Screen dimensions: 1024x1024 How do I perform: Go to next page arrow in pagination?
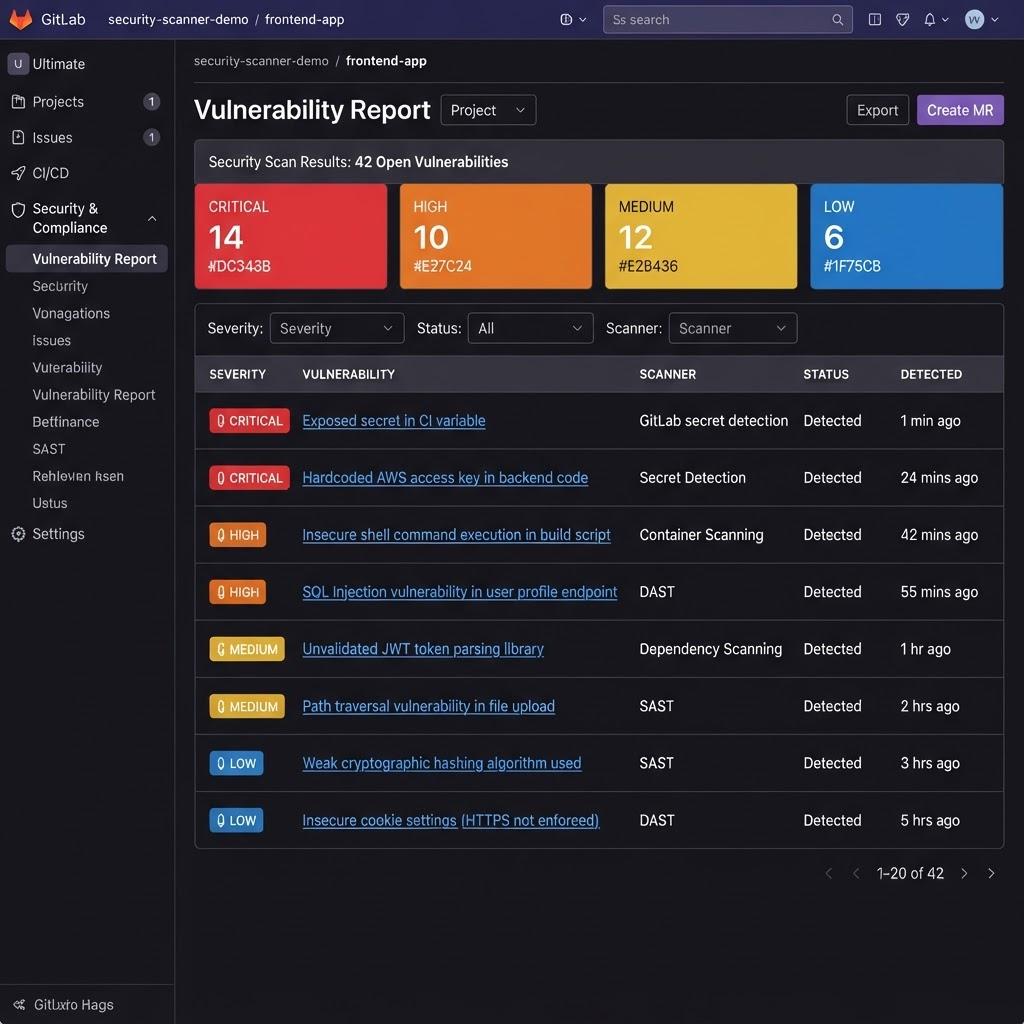coord(964,873)
